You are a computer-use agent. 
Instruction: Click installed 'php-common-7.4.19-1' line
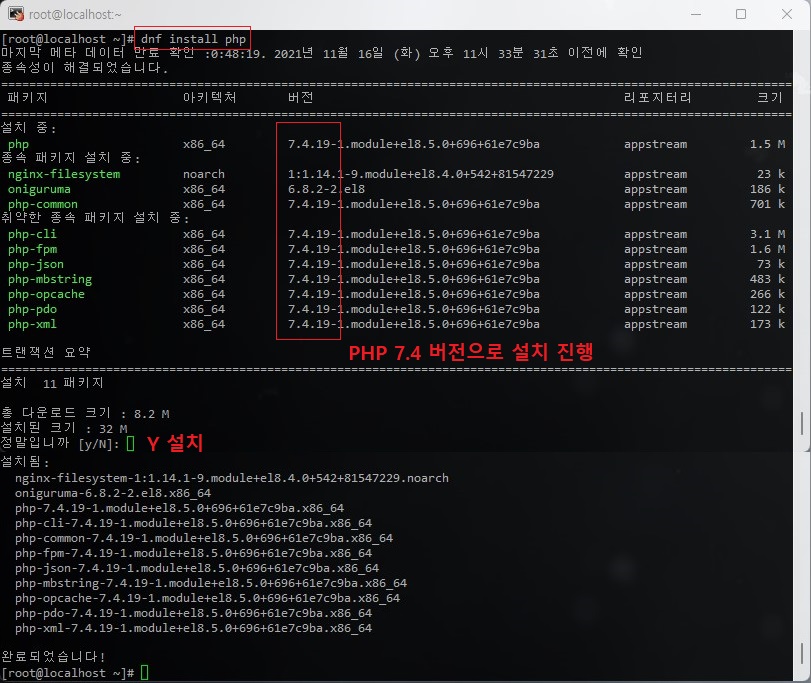[x=204, y=538]
